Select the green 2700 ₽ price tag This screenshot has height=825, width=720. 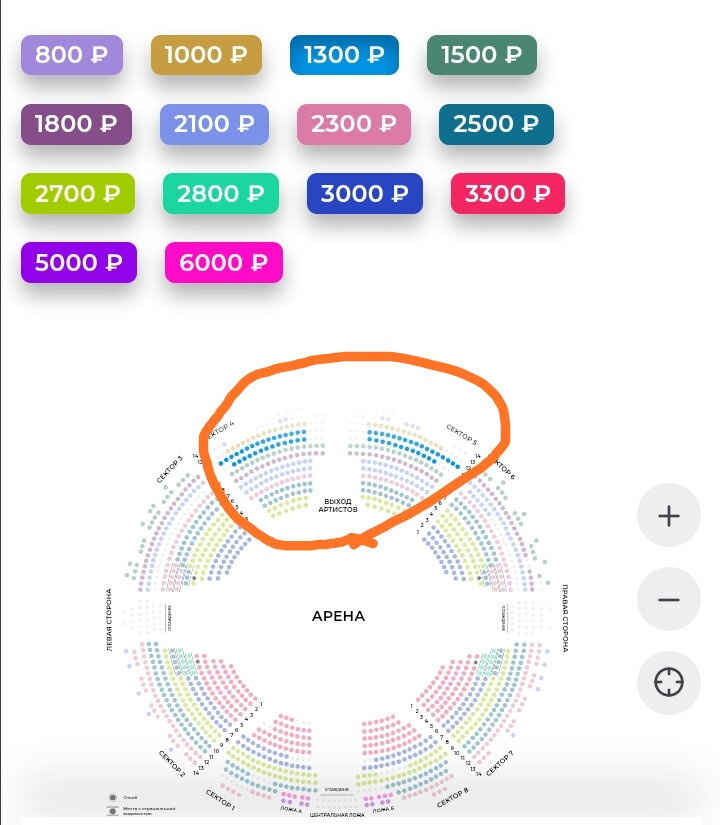click(78, 194)
